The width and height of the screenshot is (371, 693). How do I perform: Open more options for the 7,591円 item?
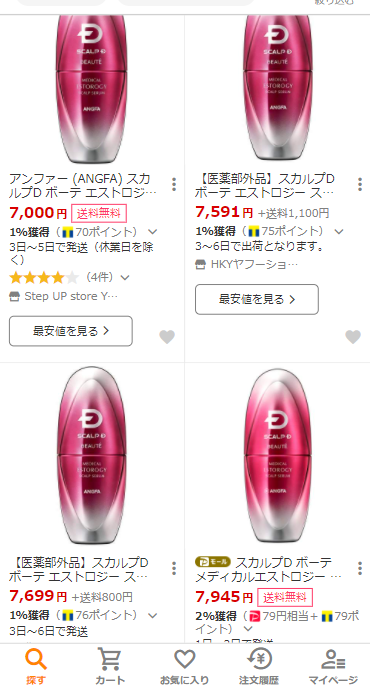[360, 184]
